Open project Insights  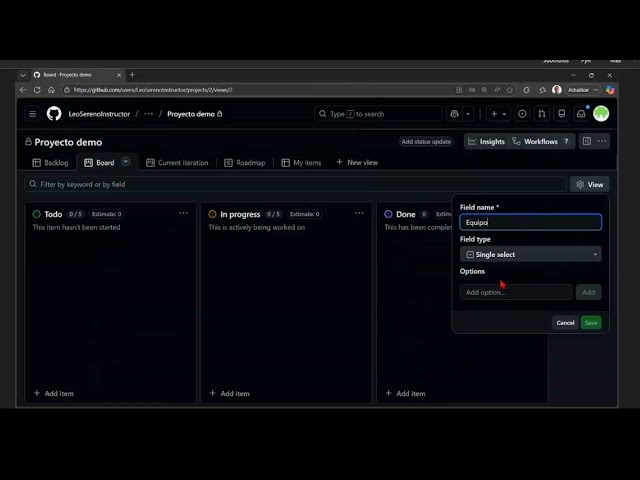(x=487, y=142)
